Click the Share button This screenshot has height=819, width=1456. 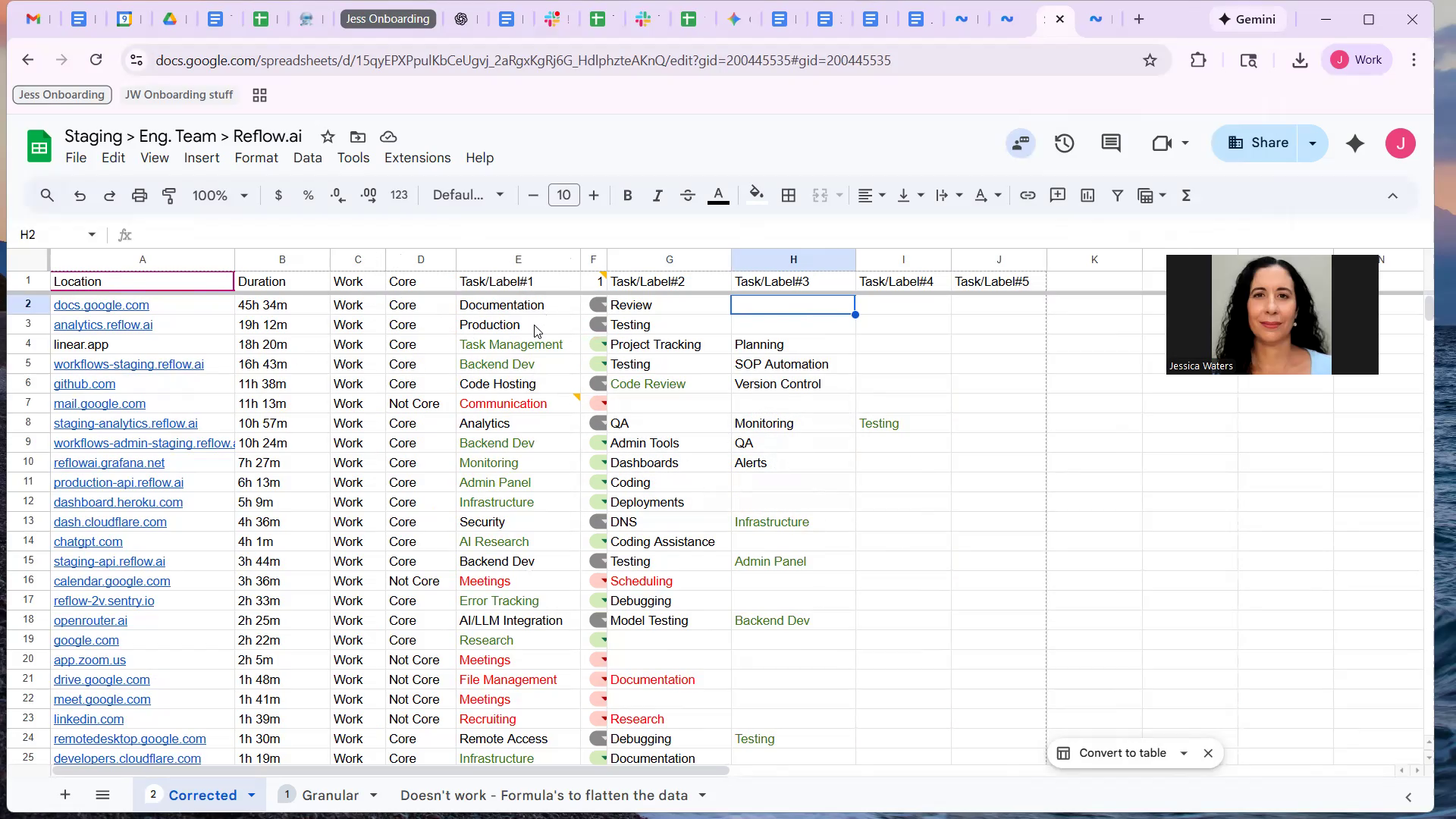1258,143
